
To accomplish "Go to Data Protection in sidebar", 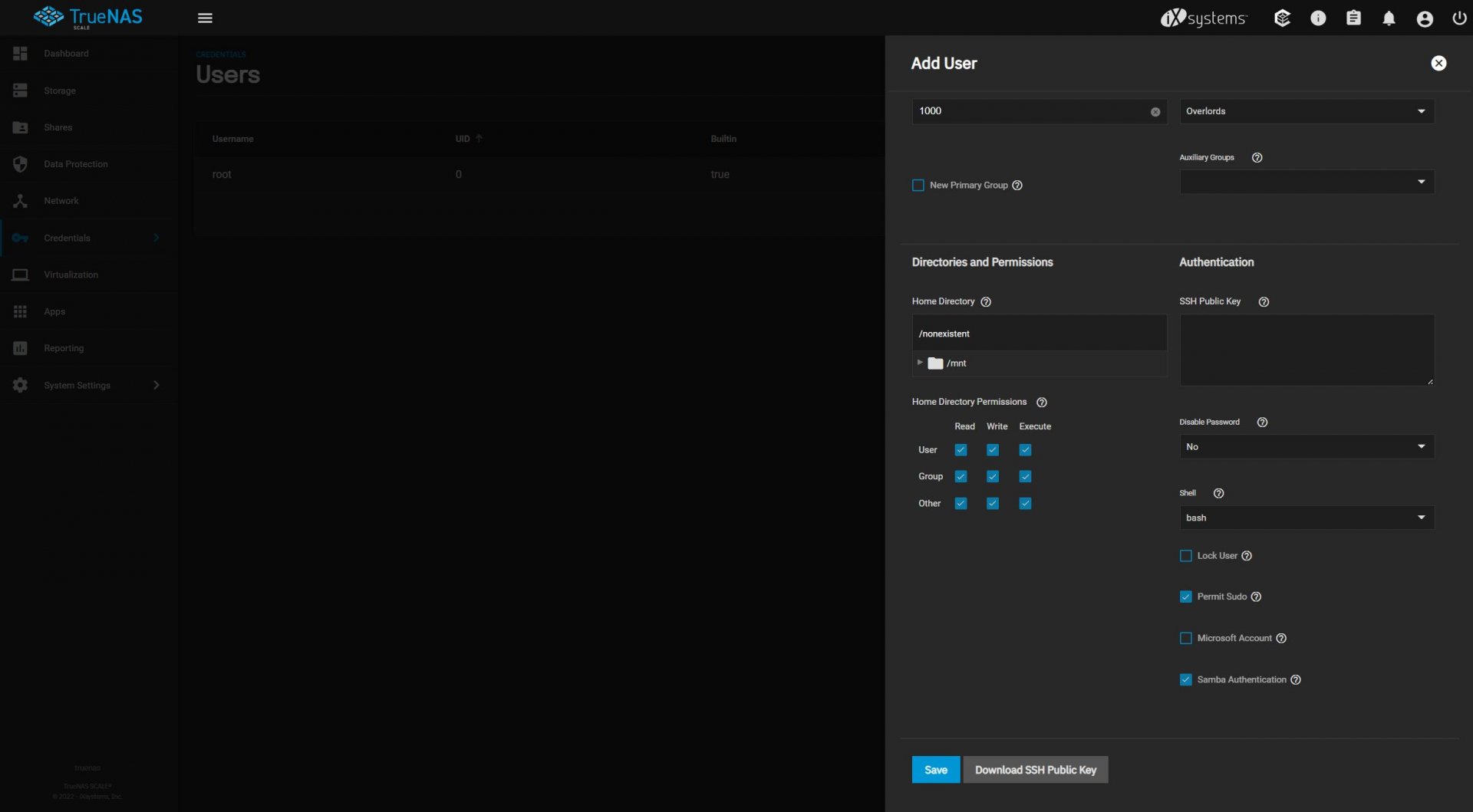I will [x=75, y=164].
